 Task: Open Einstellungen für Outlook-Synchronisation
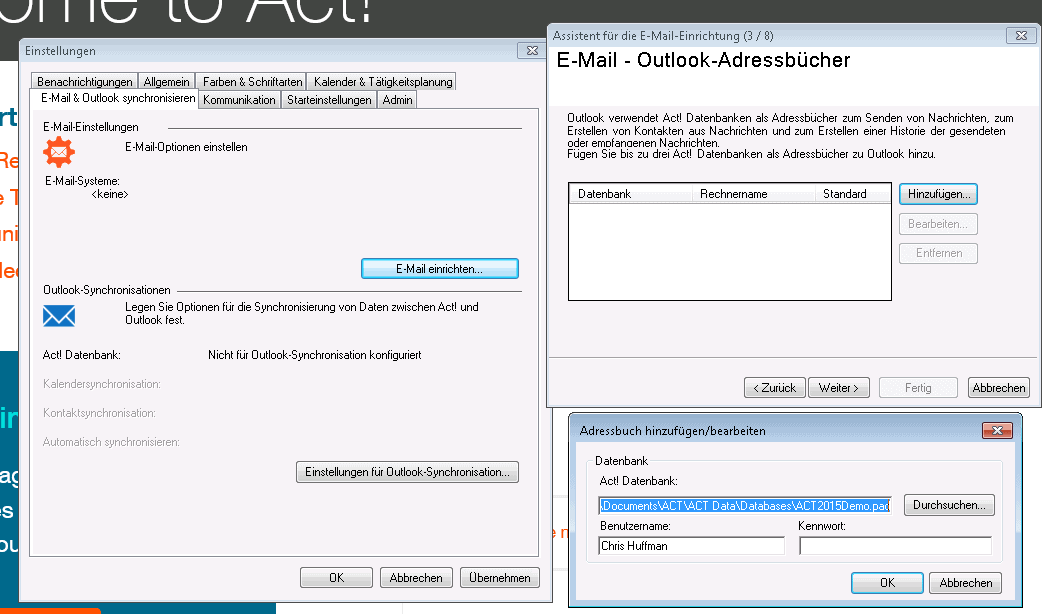[x=407, y=472]
